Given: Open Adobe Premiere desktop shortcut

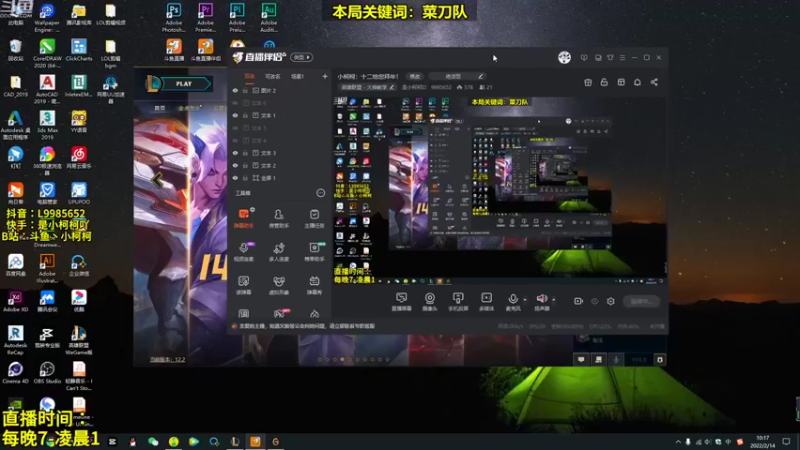Looking at the screenshot, I should click(205, 17).
